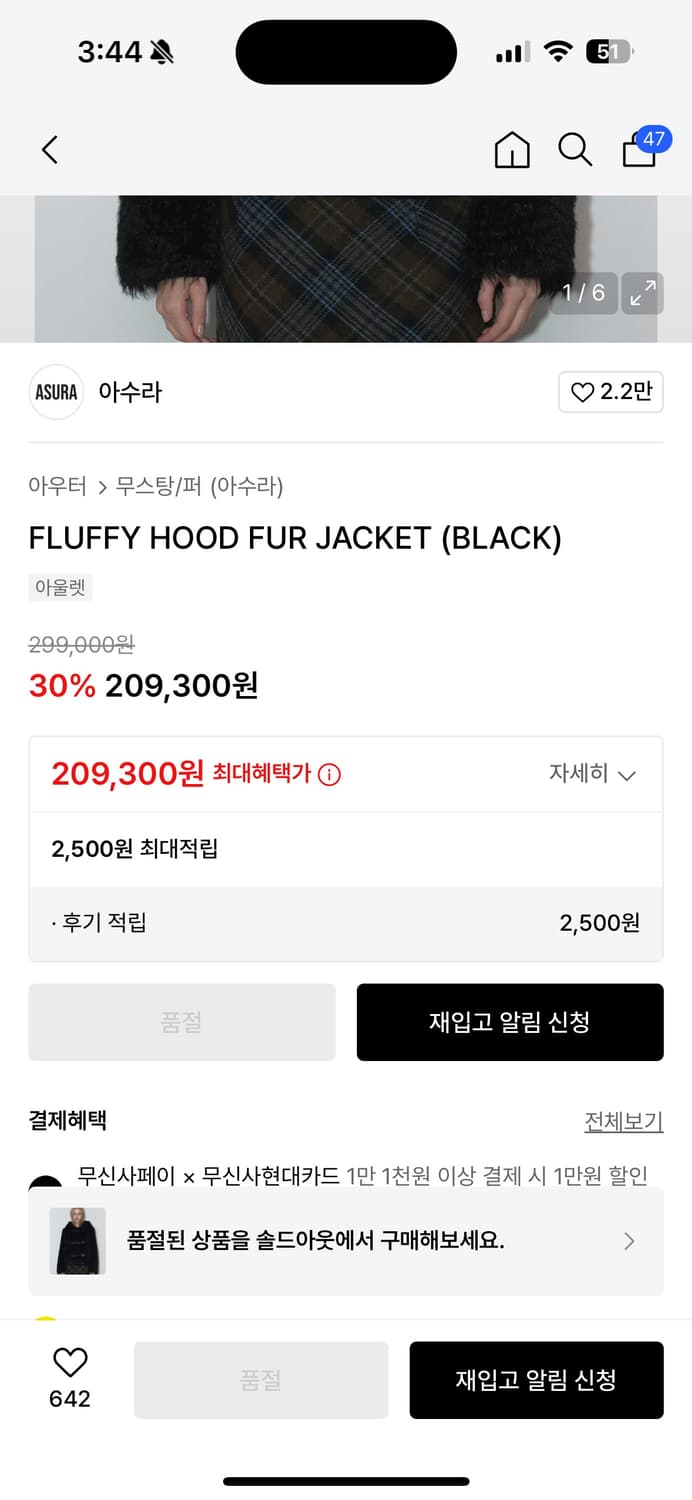Screen dimensions: 692x1500
Task: Open the home screen via house icon
Action: pos(512,149)
